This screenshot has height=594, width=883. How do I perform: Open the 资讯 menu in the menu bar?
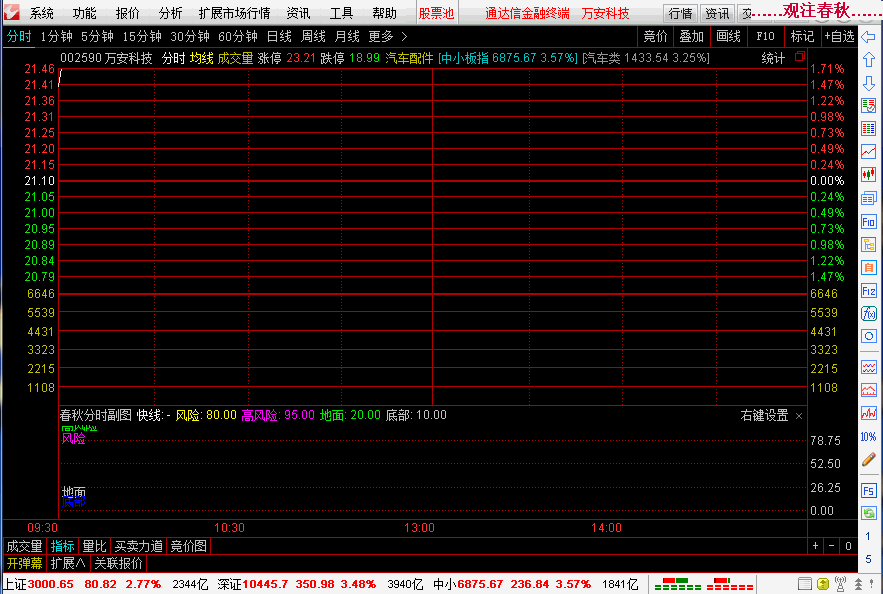[298, 13]
